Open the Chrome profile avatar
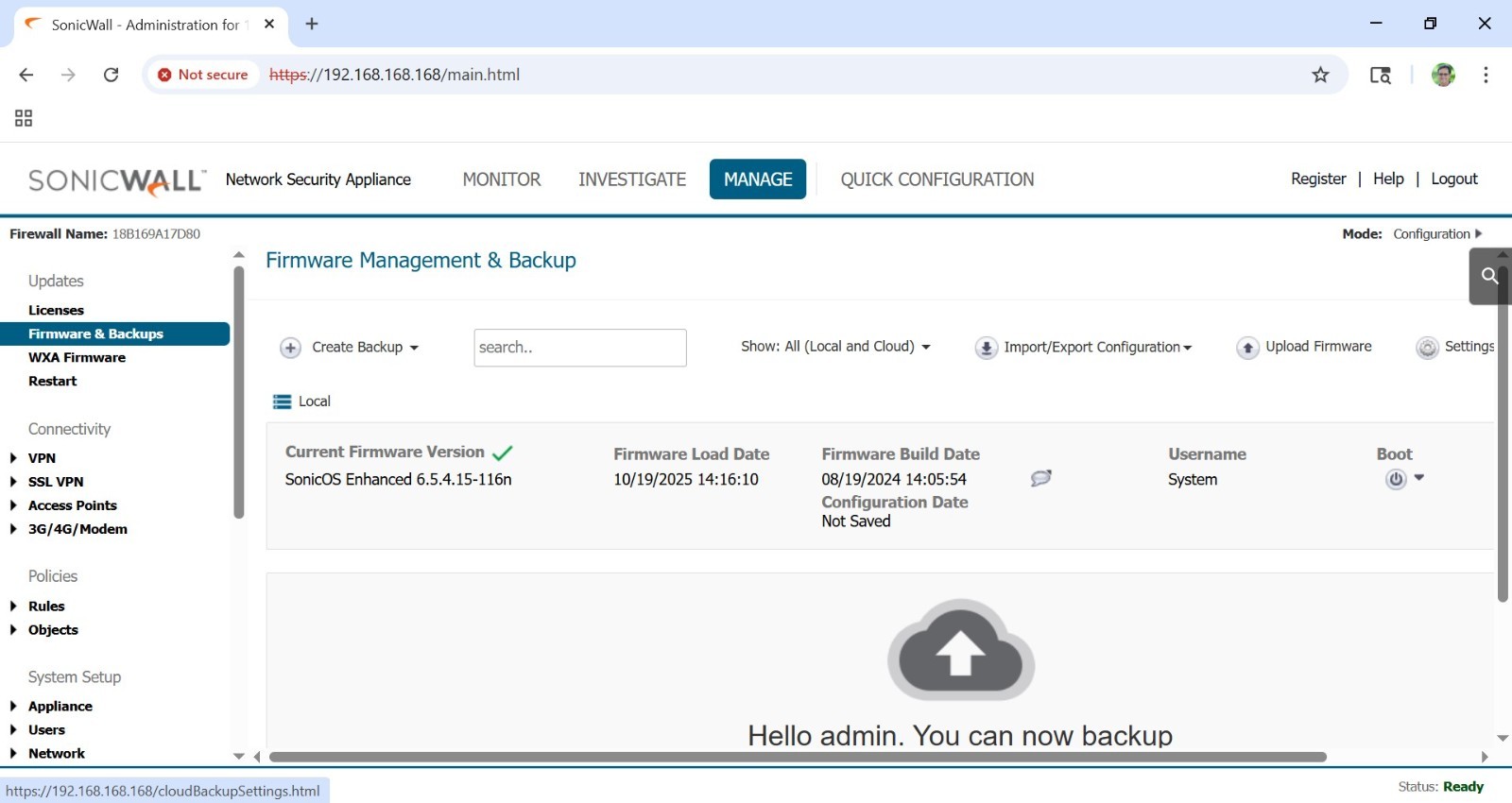Screen dimensions: 1512x803 point(1443,75)
